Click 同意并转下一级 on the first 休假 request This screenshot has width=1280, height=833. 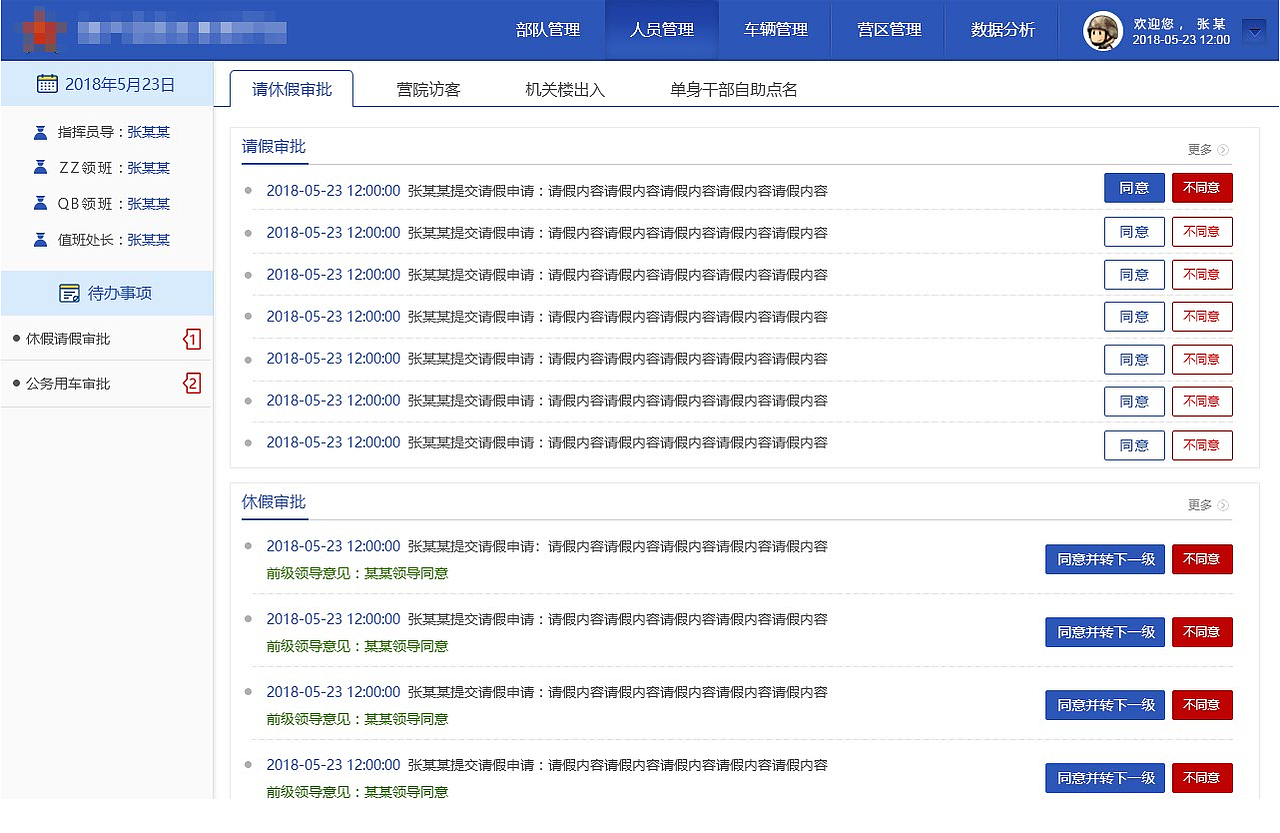[1104, 559]
